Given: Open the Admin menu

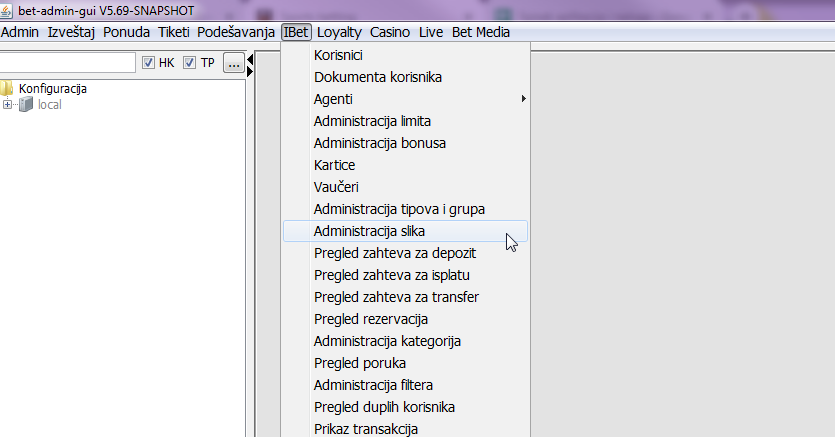Looking at the screenshot, I should pos(20,32).
